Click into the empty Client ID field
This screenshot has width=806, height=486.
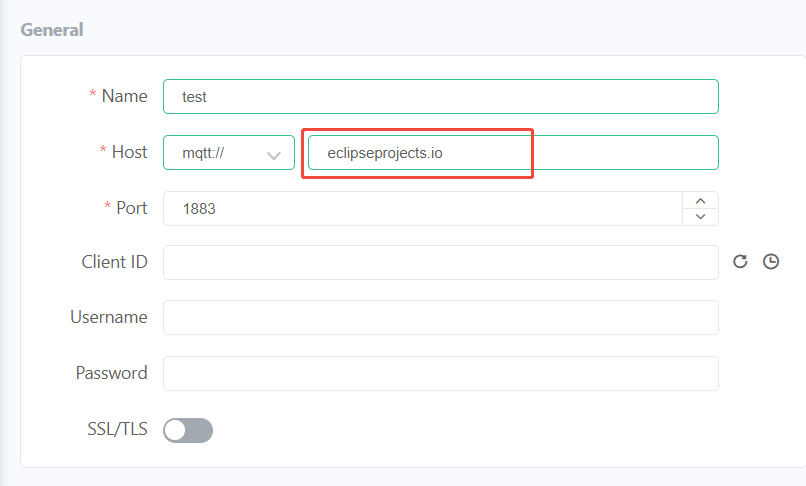coord(440,262)
